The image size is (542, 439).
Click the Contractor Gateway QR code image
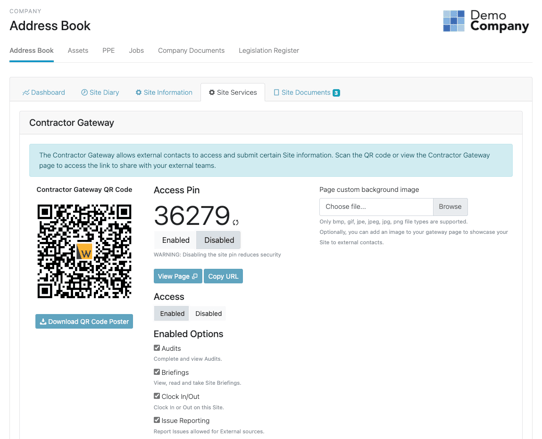click(x=84, y=251)
